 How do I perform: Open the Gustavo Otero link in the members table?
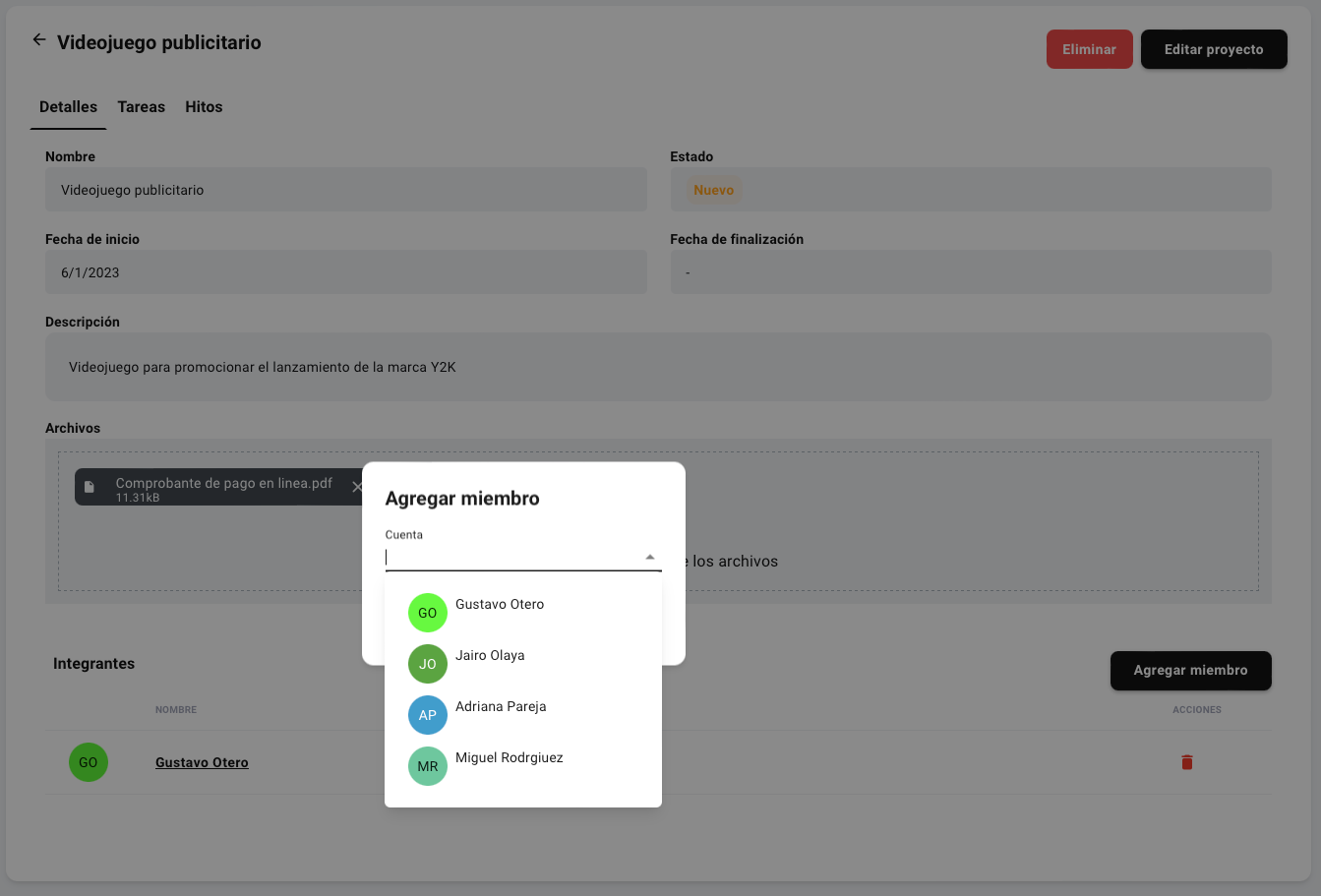click(202, 762)
